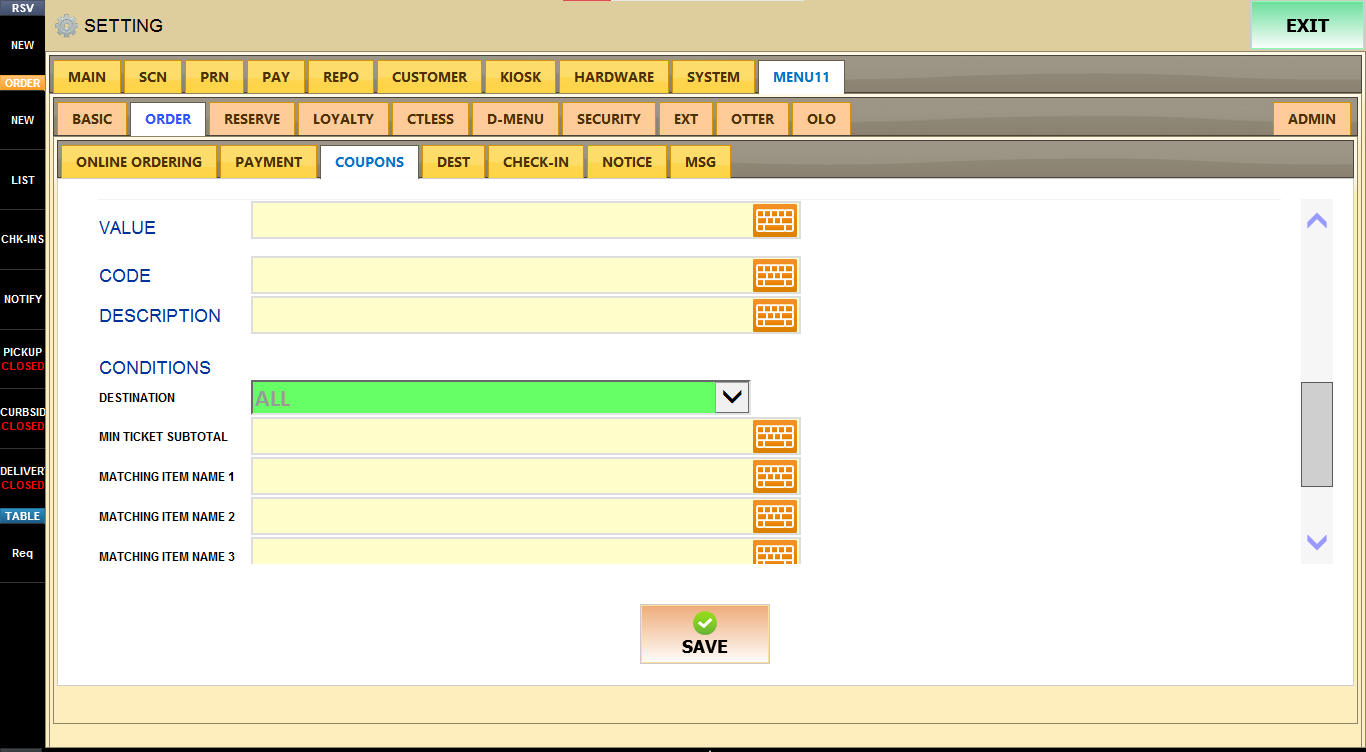Click the vertical scrollbar thumb
1366x752 pixels.
(1317, 434)
